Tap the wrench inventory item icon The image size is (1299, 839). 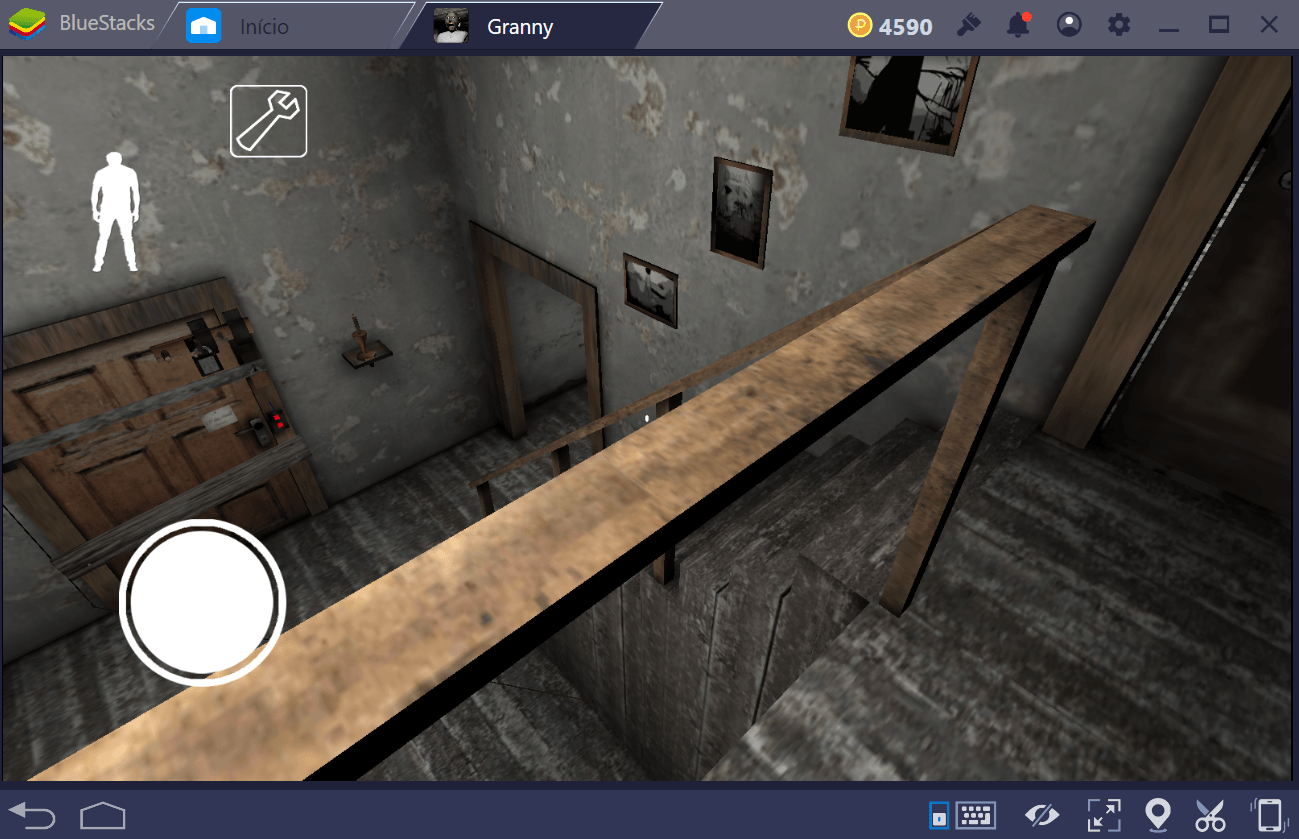click(268, 121)
